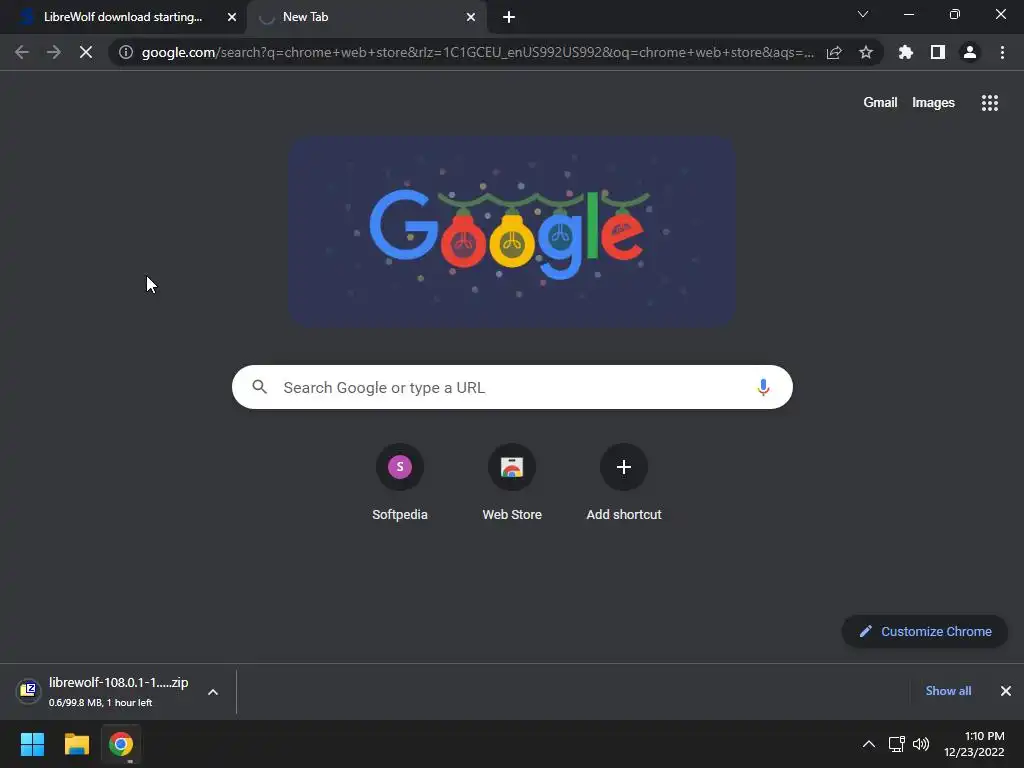The image size is (1024, 768).
Task: Open Gmail link
Action: click(880, 103)
